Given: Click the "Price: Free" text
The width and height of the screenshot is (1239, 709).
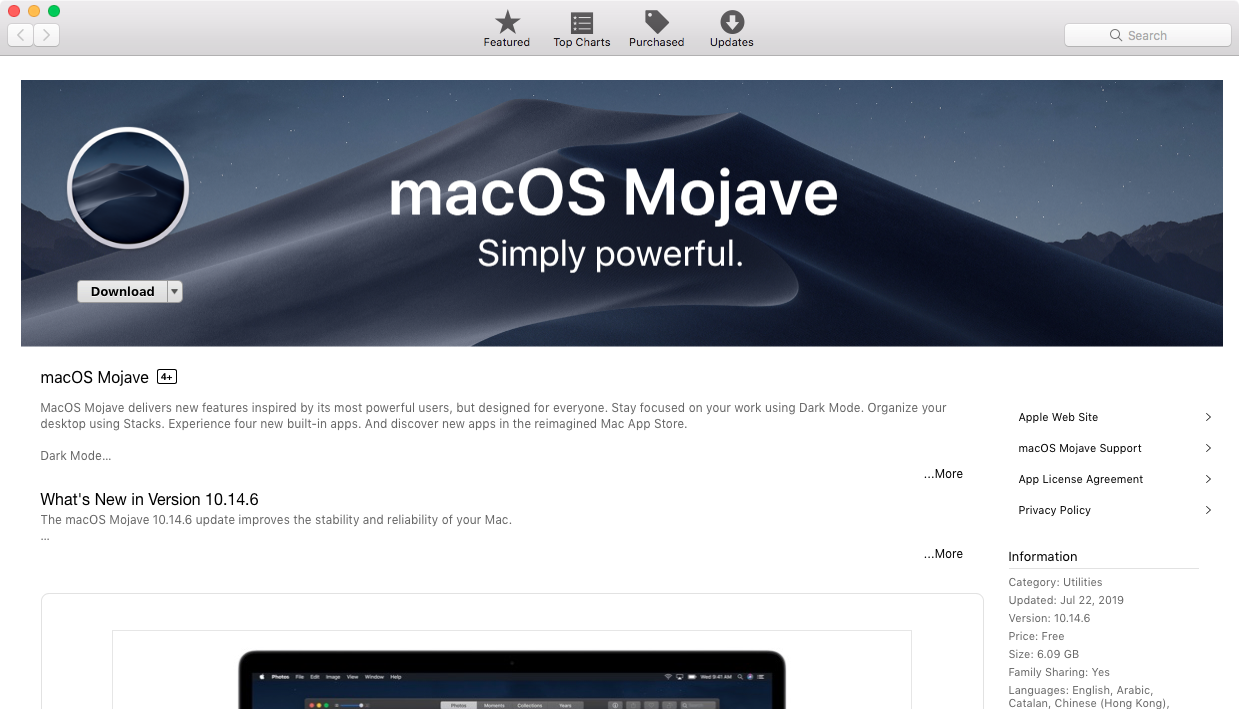Looking at the screenshot, I should point(1036,636).
